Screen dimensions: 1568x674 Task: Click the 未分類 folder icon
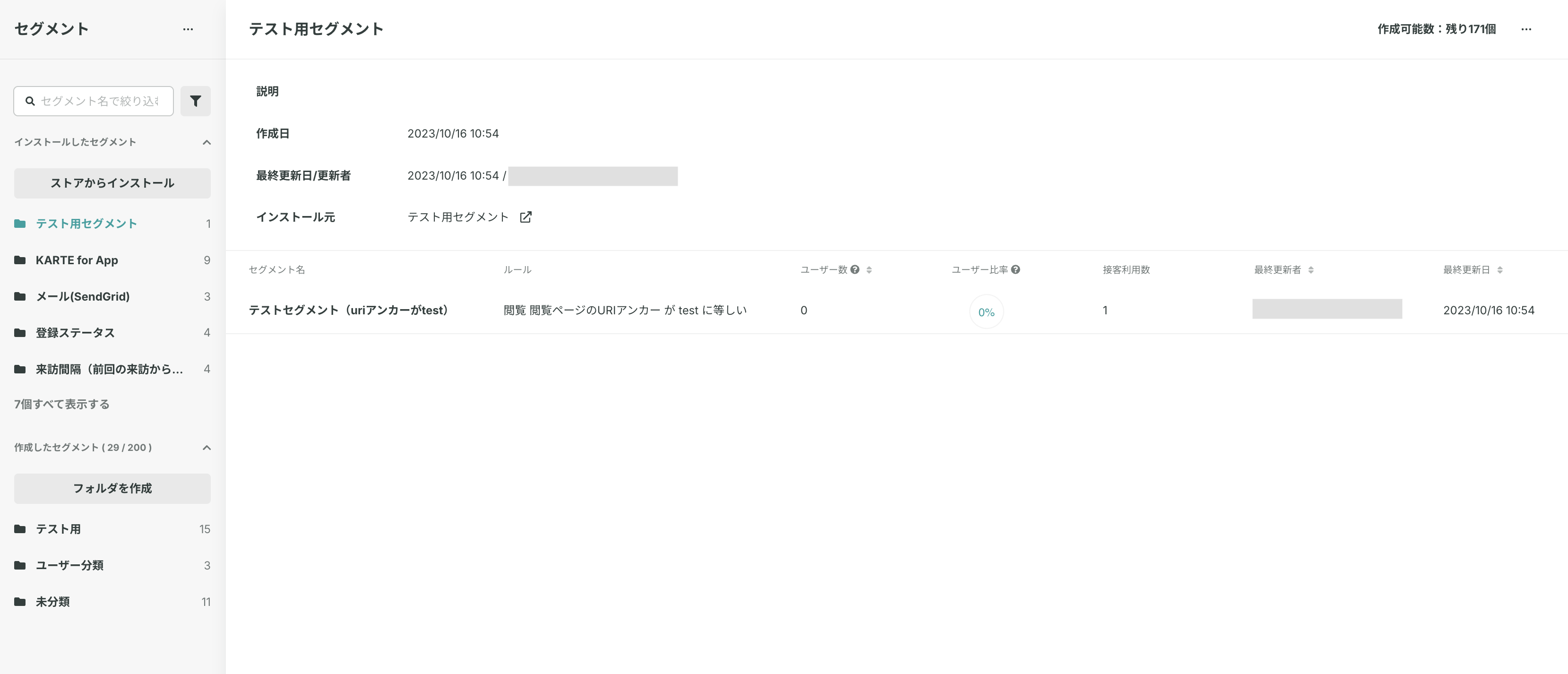(x=20, y=602)
